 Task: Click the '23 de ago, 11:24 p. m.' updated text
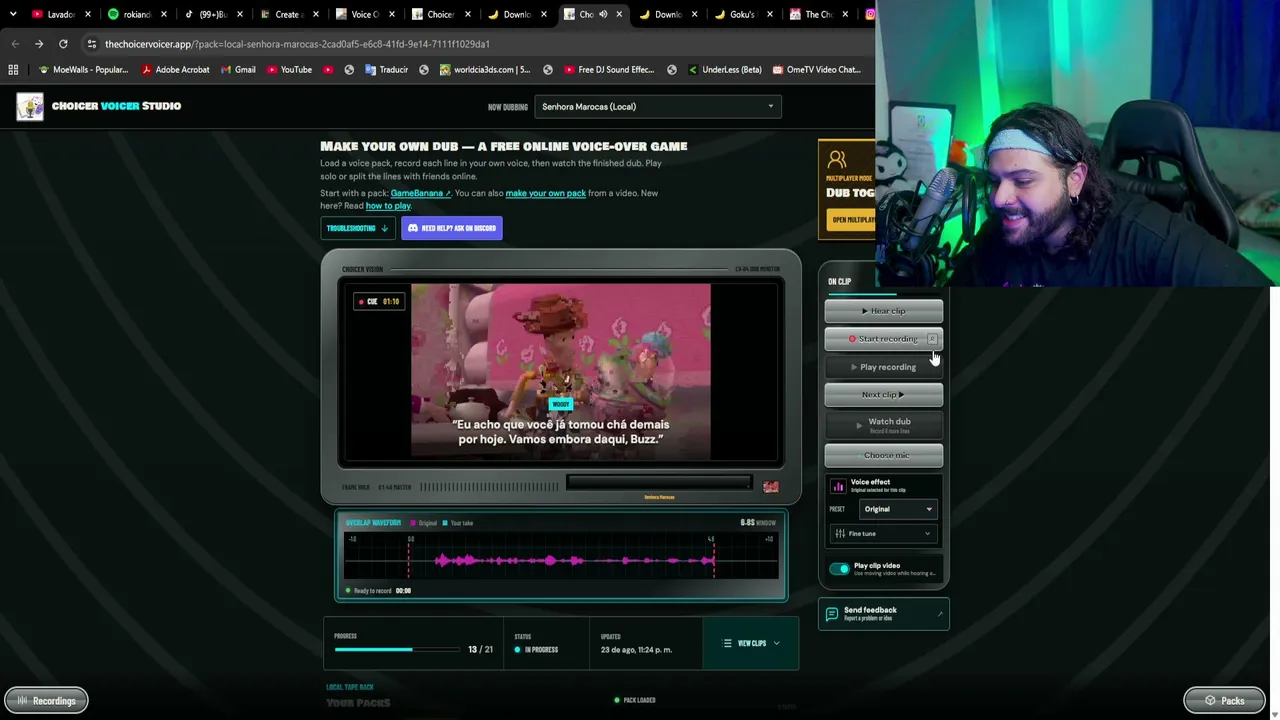tap(636, 650)
